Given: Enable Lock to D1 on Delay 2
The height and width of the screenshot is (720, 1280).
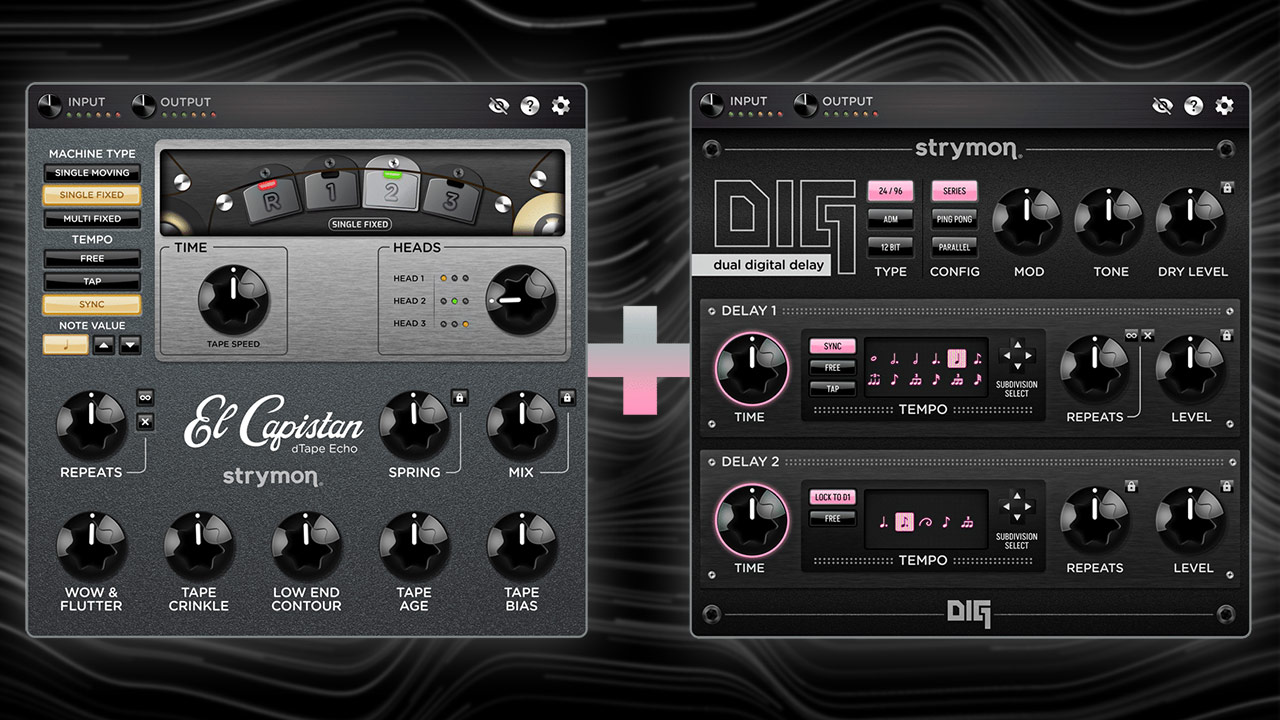Looking at the screenshot, I should (832, 497).
